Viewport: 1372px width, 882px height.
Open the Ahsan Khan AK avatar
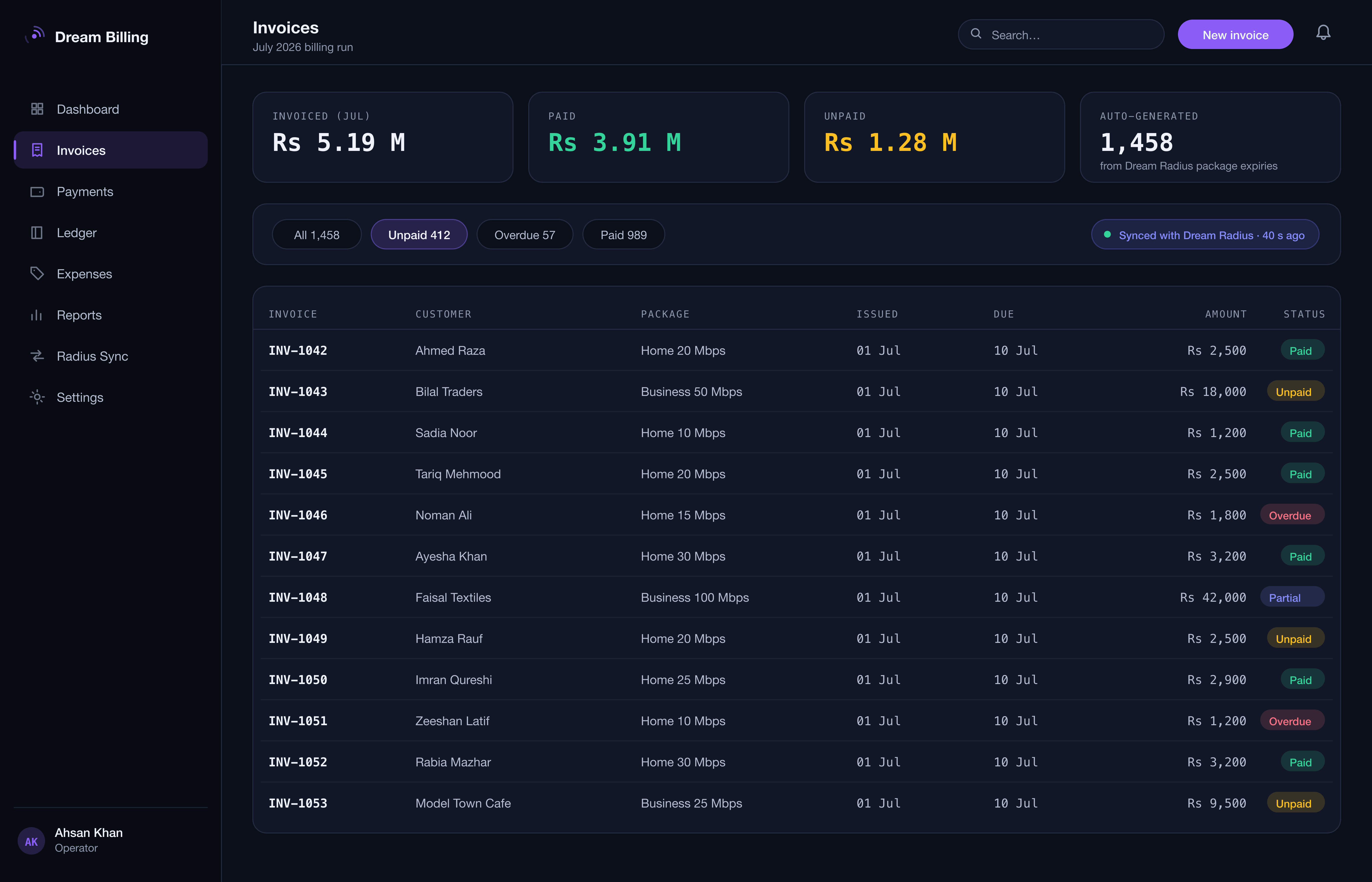[32, 841]
